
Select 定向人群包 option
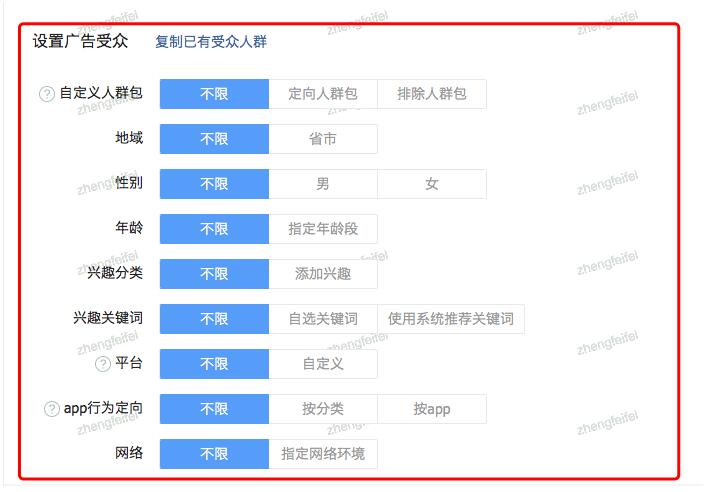pyautogui.click(x=323, y=94)
